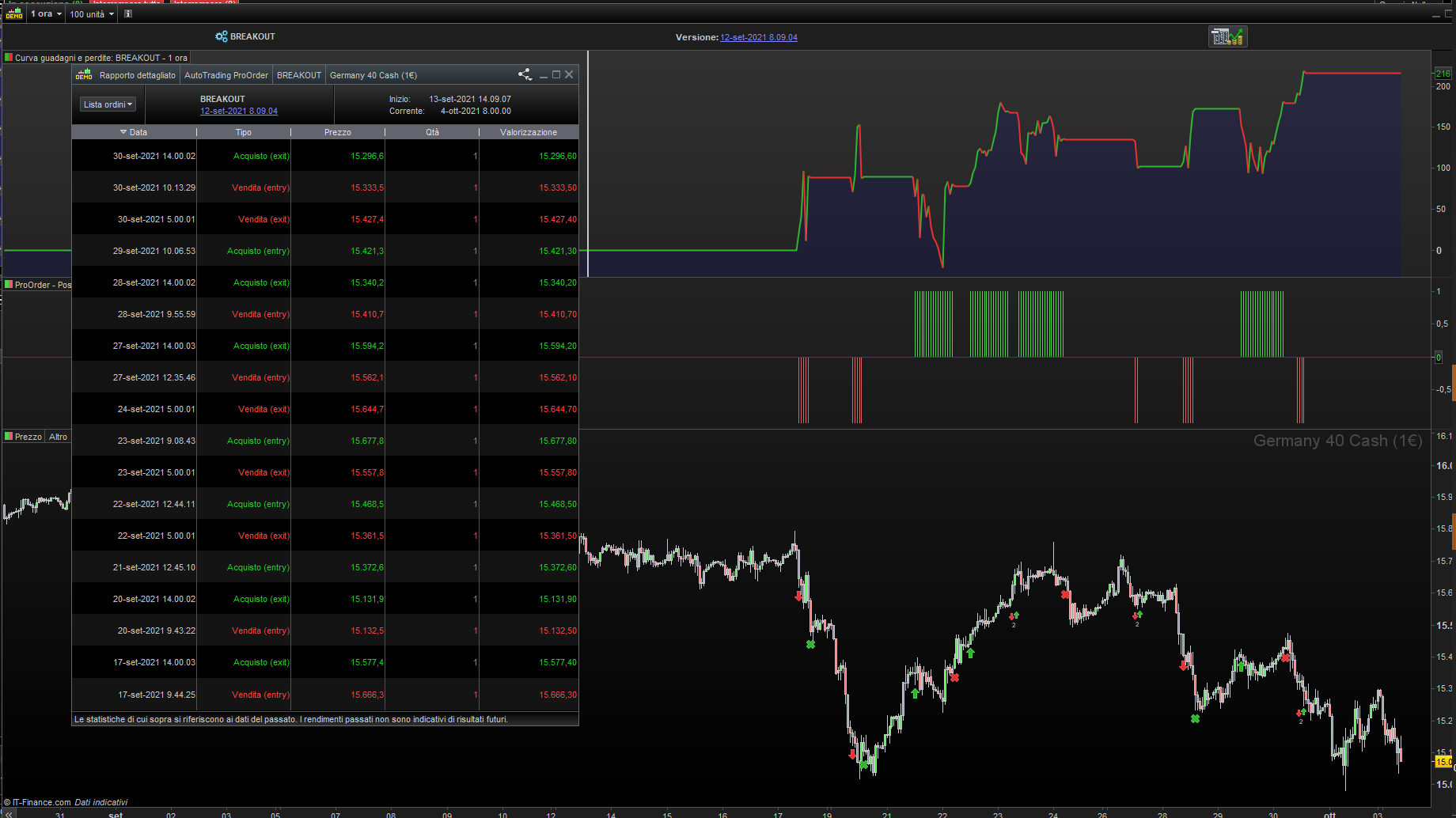
Task: Select the 24-set-2021 5.00.01 row
Action: click(x=325, y=409)
